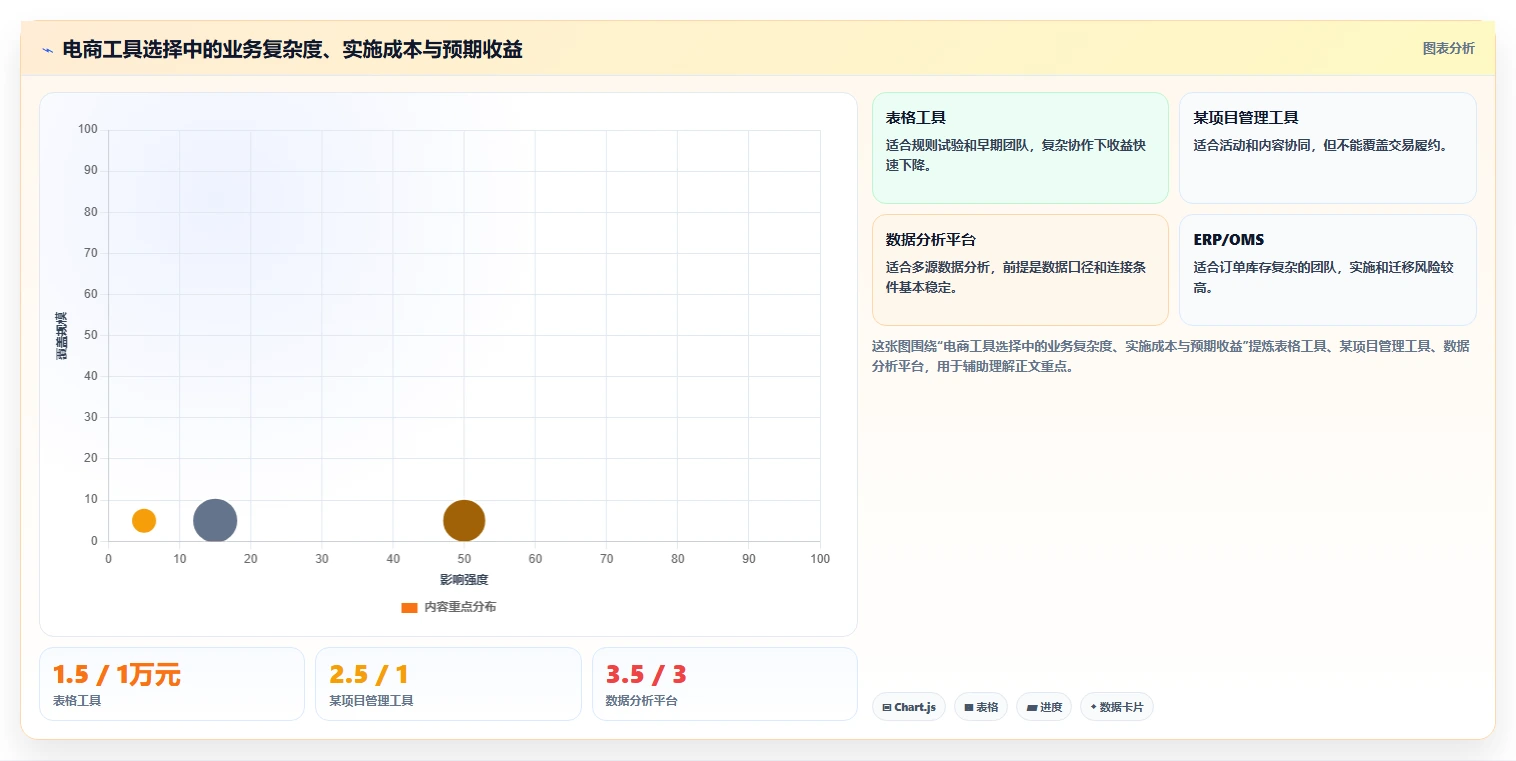Screen dimensions: 1516x761
Task: Open the 表格工具 description card
Action: click(1020, 148)
